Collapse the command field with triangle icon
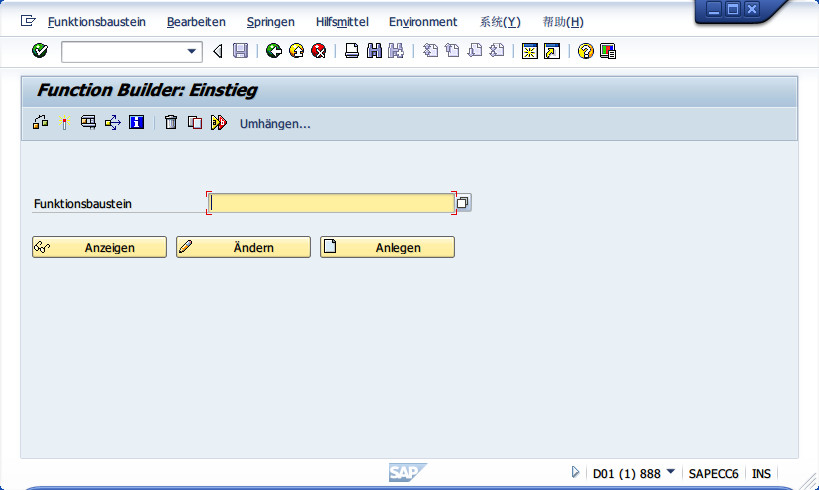The image size is (819, 490). (x=218, y=51)
